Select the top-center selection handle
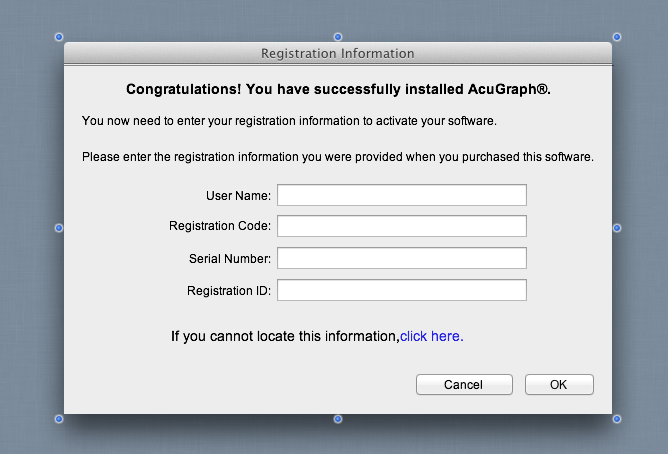This screenshot has width=668, height=454. pyautogui.click(x=338, y=37)
